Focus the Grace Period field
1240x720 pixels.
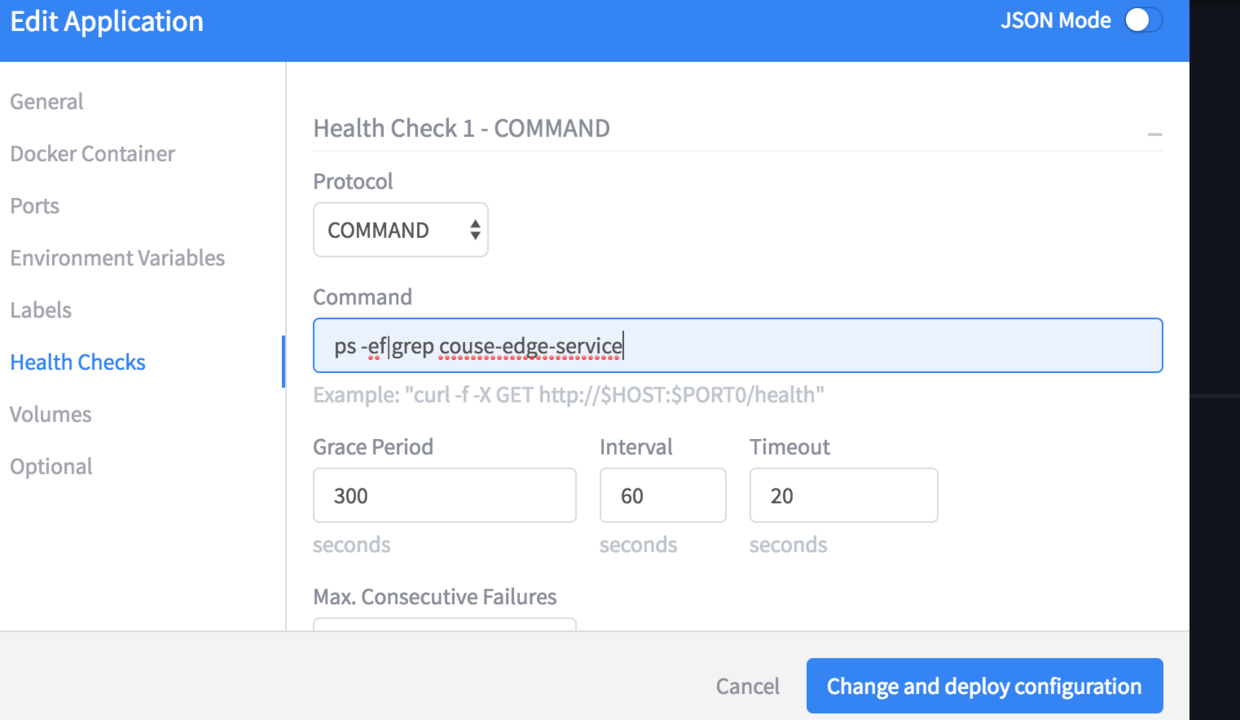point(444,495)
